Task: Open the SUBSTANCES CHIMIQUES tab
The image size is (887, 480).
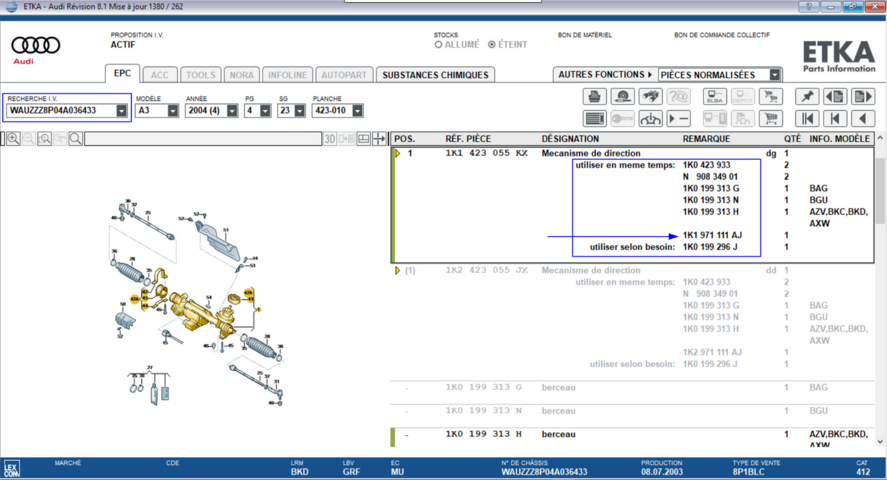Action: pos(435,75)
